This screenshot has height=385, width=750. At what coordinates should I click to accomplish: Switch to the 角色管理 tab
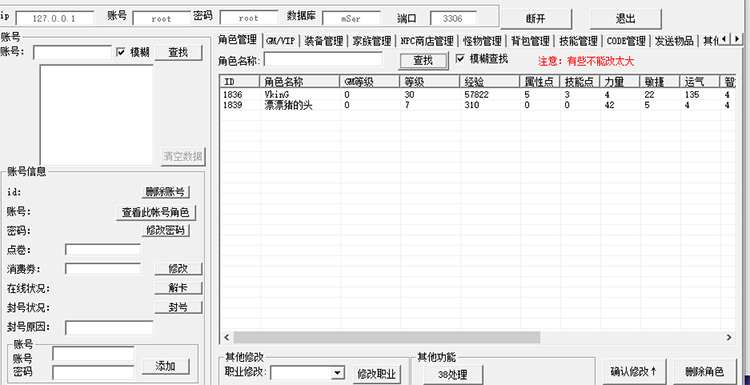238,40
